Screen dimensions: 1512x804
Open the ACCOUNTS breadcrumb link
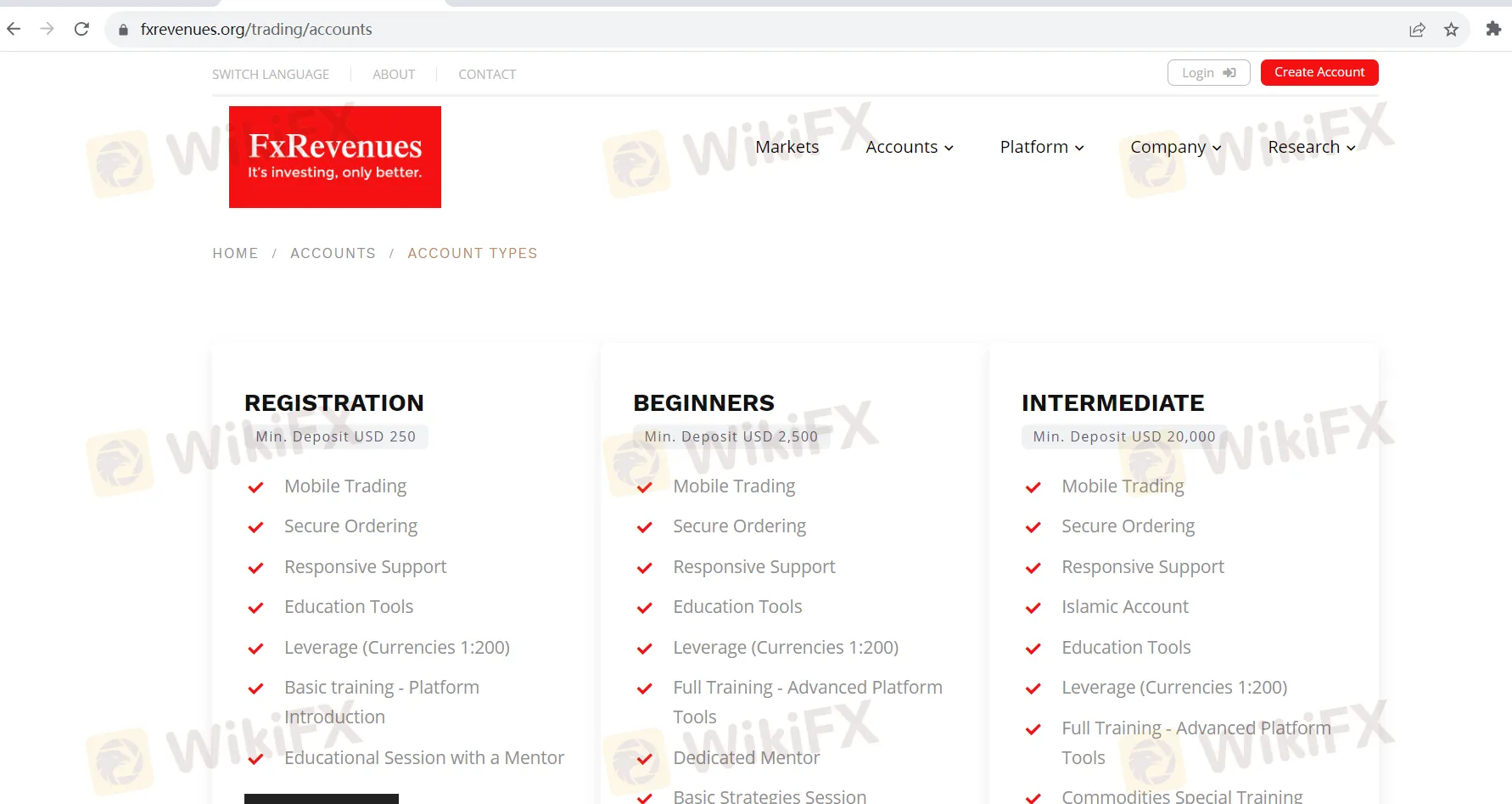333,253
